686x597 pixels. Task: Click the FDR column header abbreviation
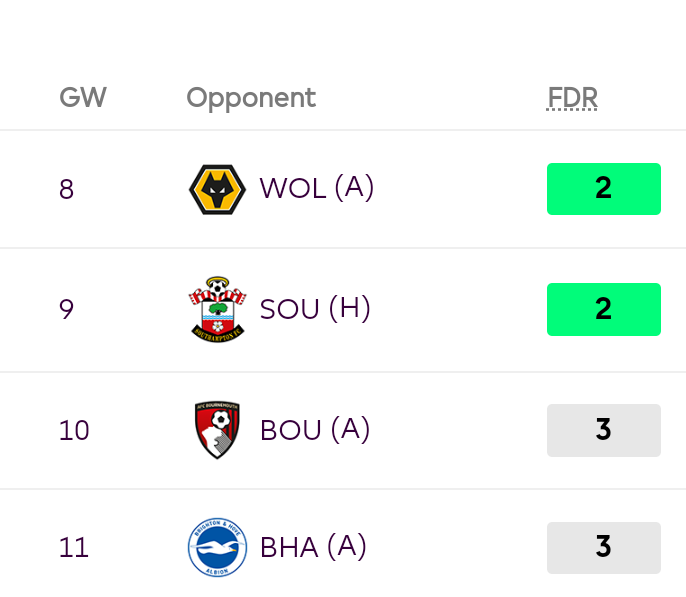572,97
